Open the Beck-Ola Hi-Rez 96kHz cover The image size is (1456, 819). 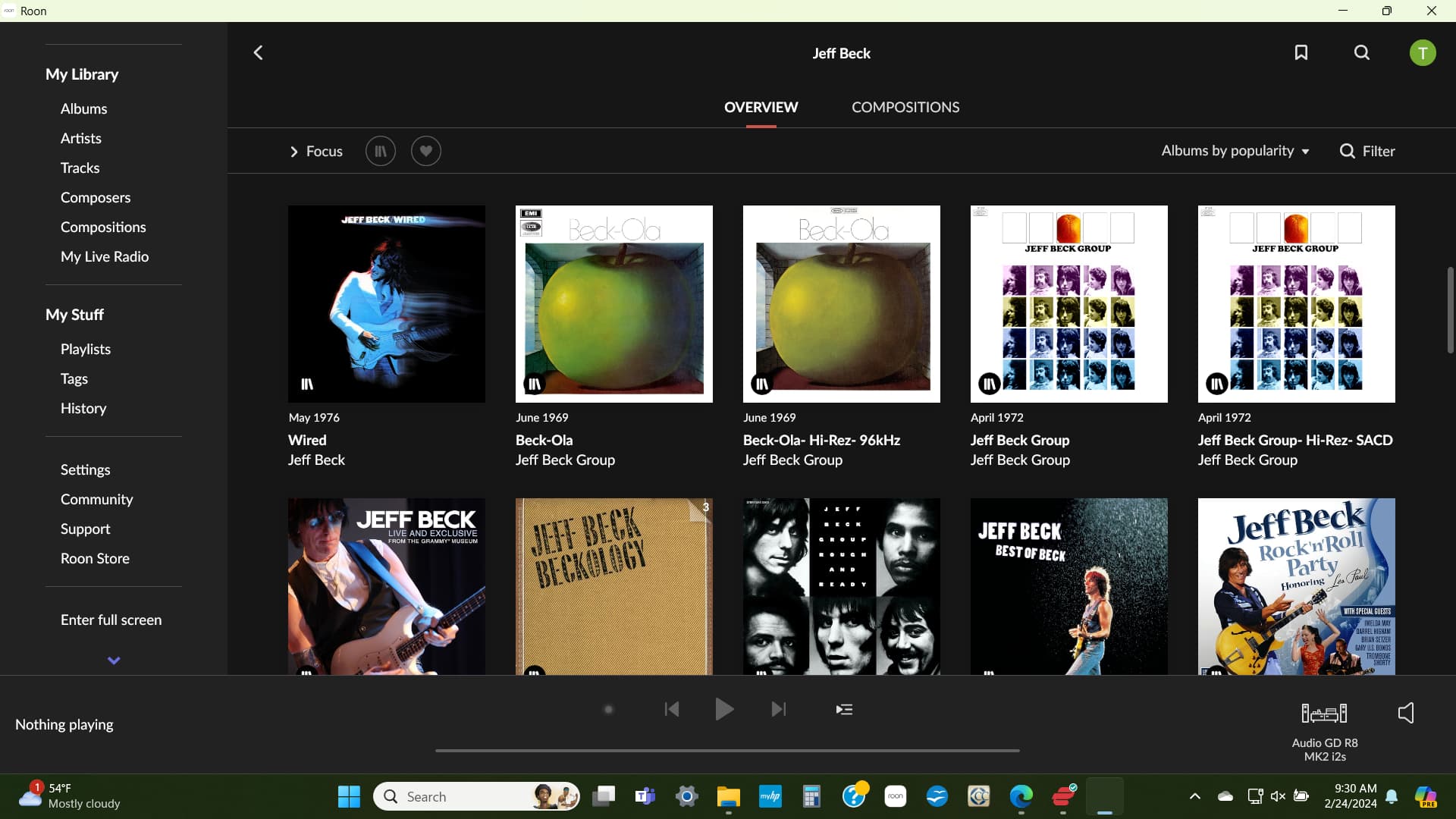[x=842, y=303]
